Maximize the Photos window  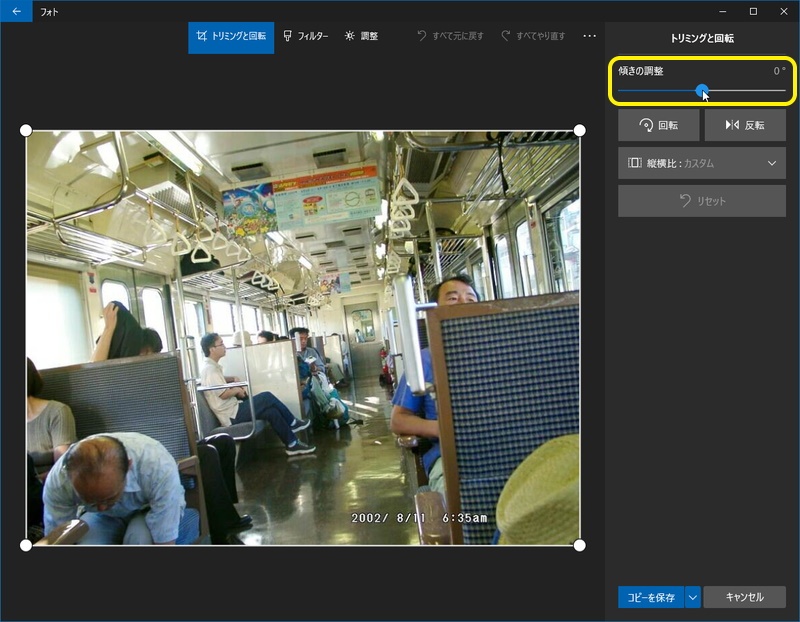753,11
